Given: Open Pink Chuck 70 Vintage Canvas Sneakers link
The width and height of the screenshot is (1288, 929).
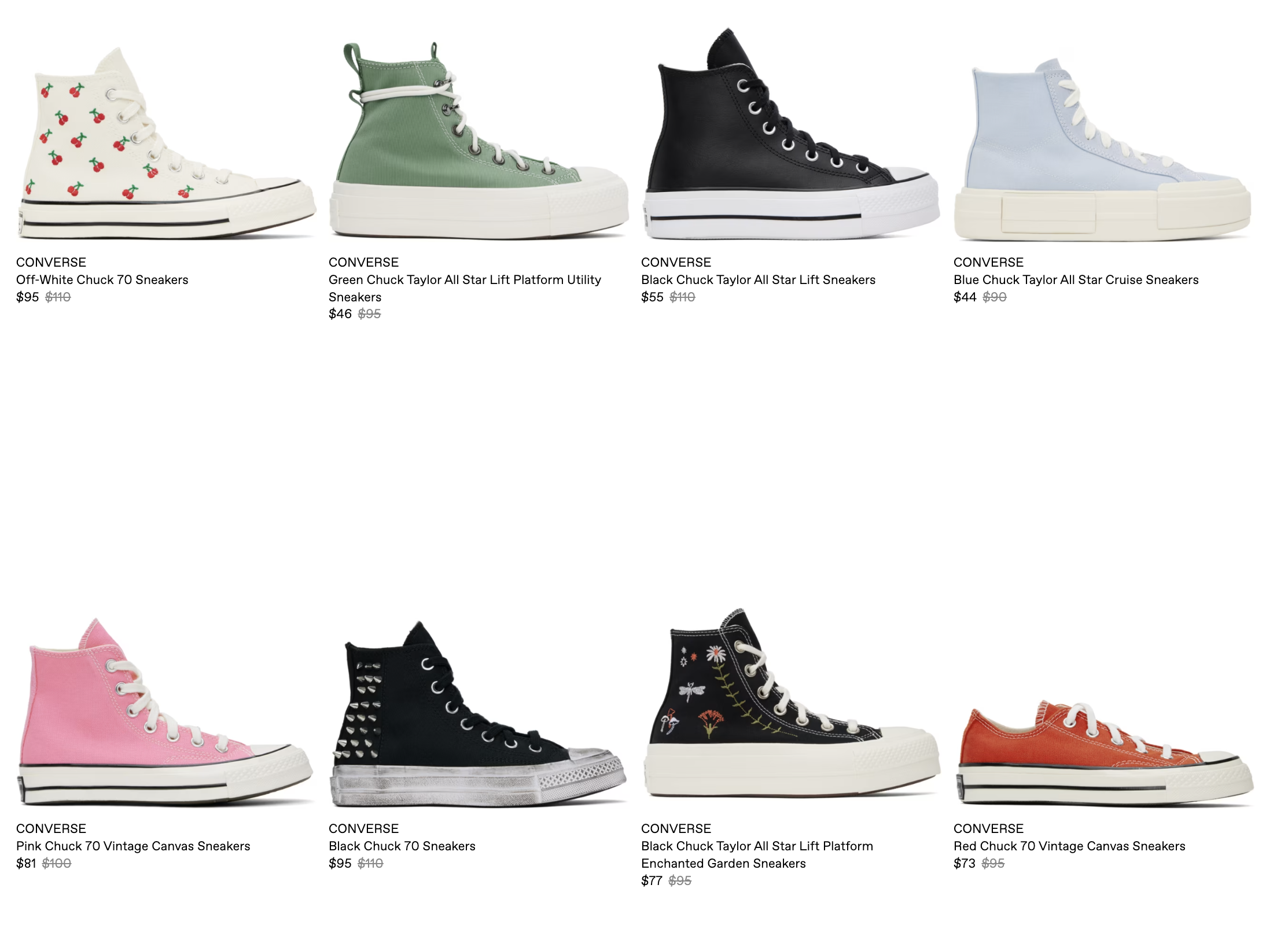Looking at the screenshot, I should click(x=133, y=846).
